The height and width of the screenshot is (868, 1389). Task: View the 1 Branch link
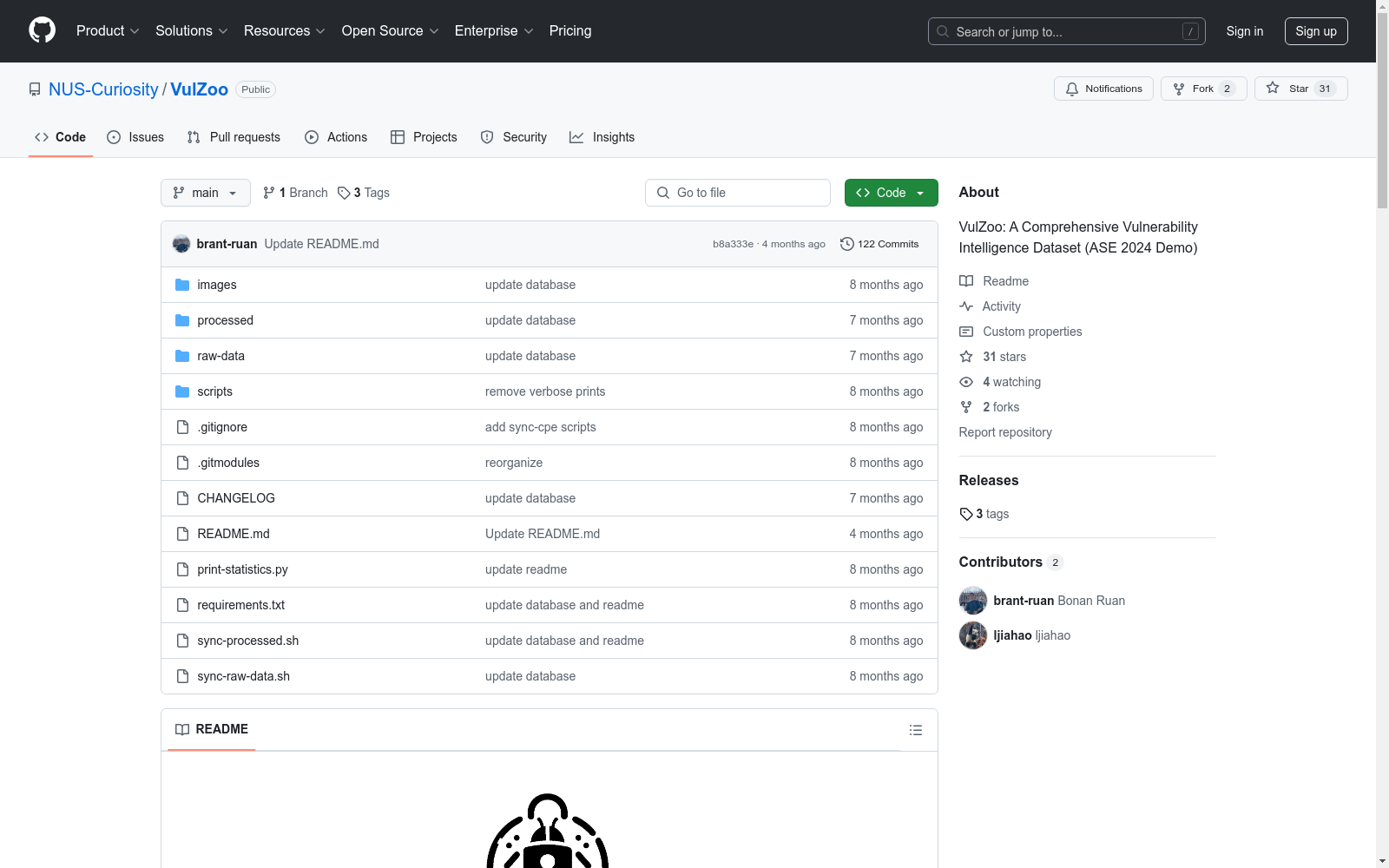pos(295,193)
